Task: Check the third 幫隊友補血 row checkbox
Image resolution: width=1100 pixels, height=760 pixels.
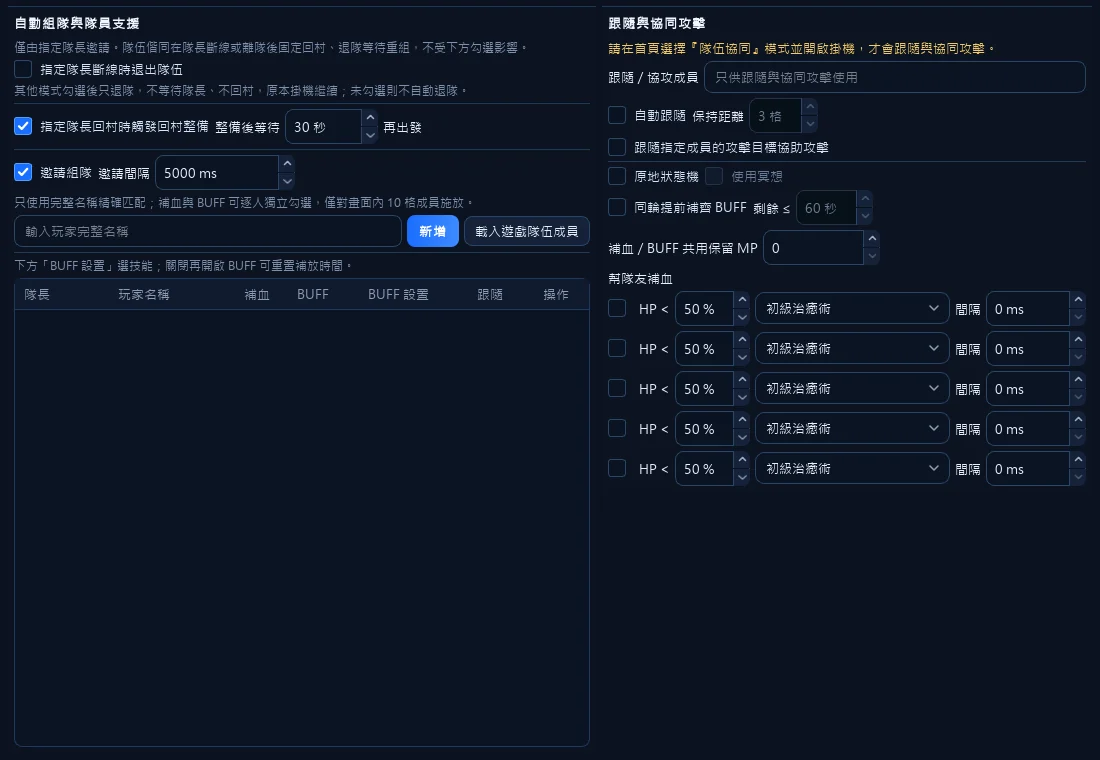Action: click(x=617, y=388)
